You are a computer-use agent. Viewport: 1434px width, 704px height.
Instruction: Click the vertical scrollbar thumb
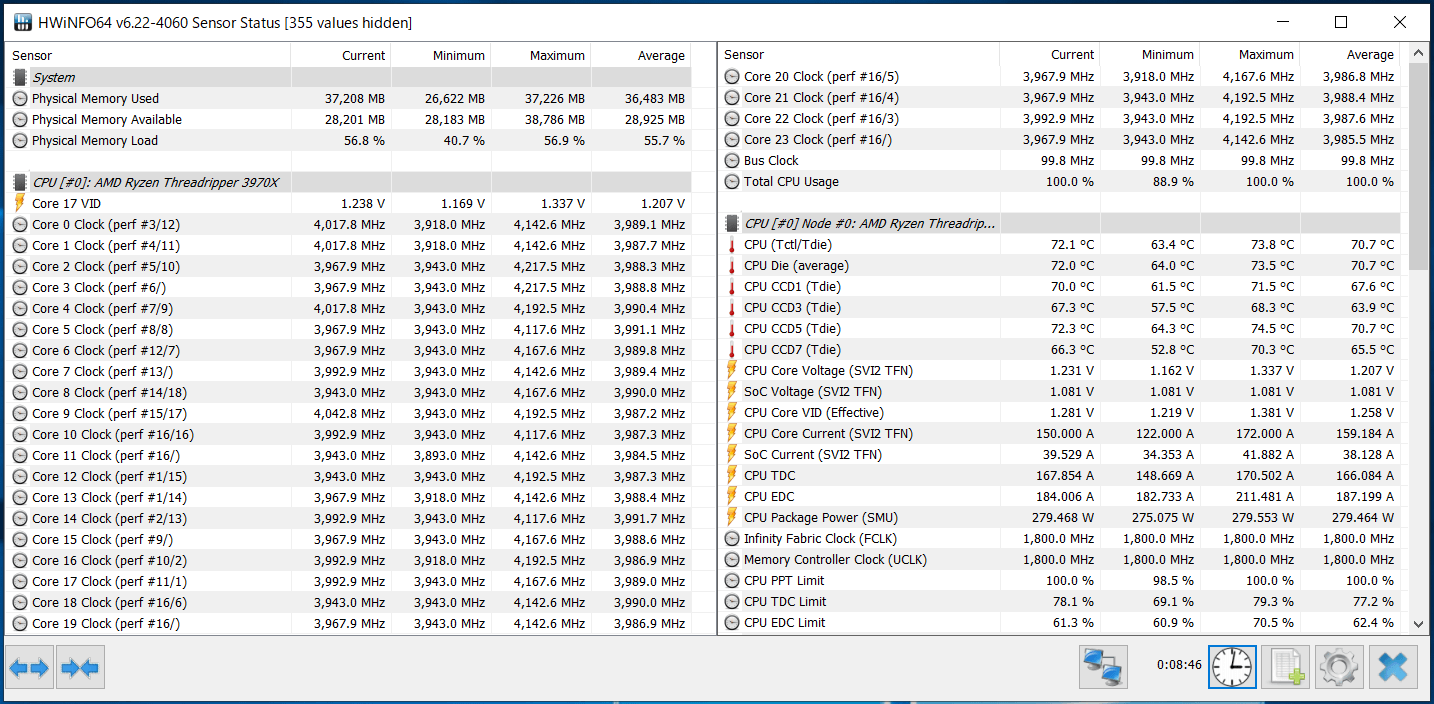coord(1418,165)
